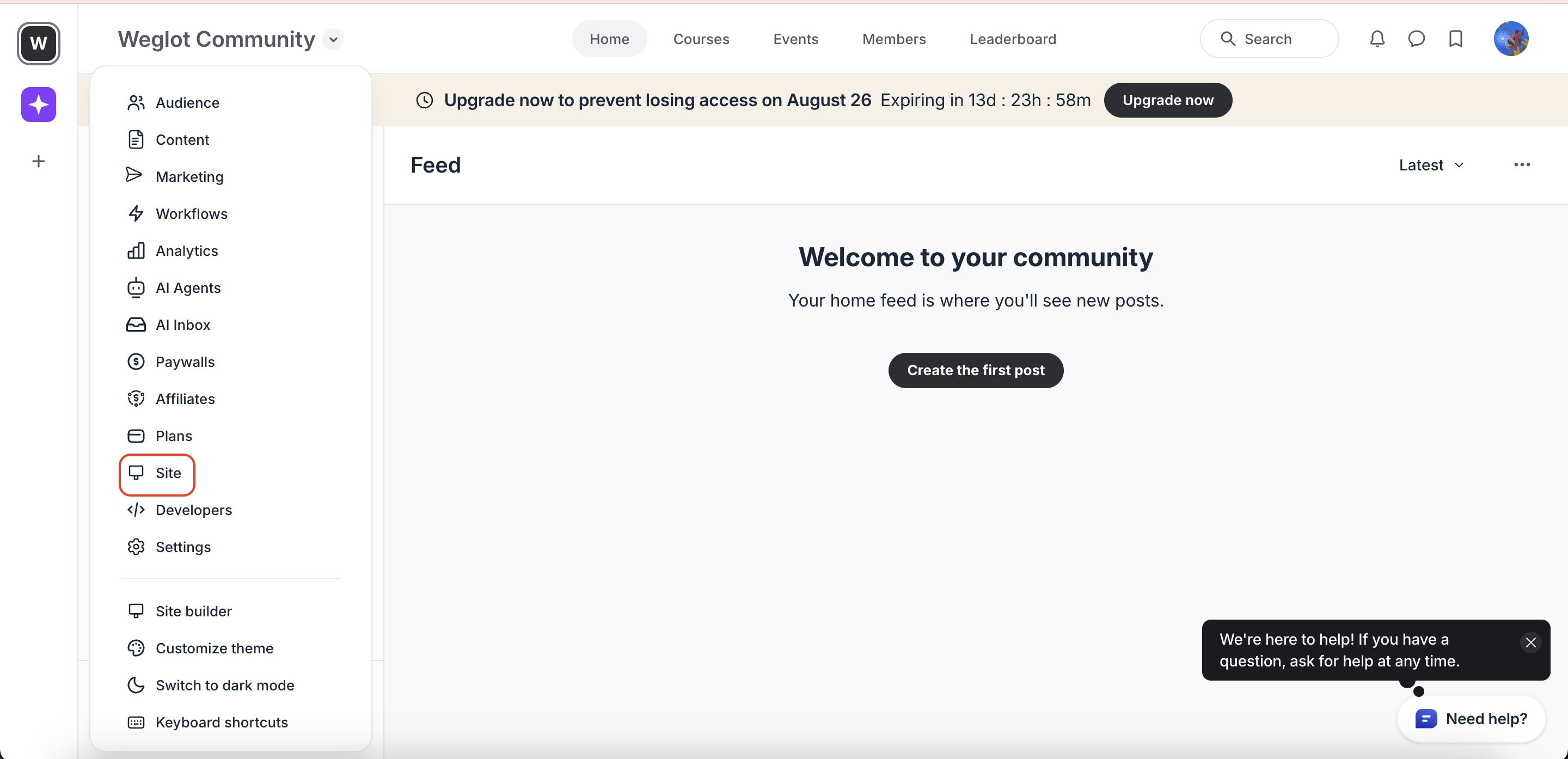Image resolution: width=1568 pixels, height=759 pixels.
Task: Click the Developers code brackets icon
Action: pos(136,510)
